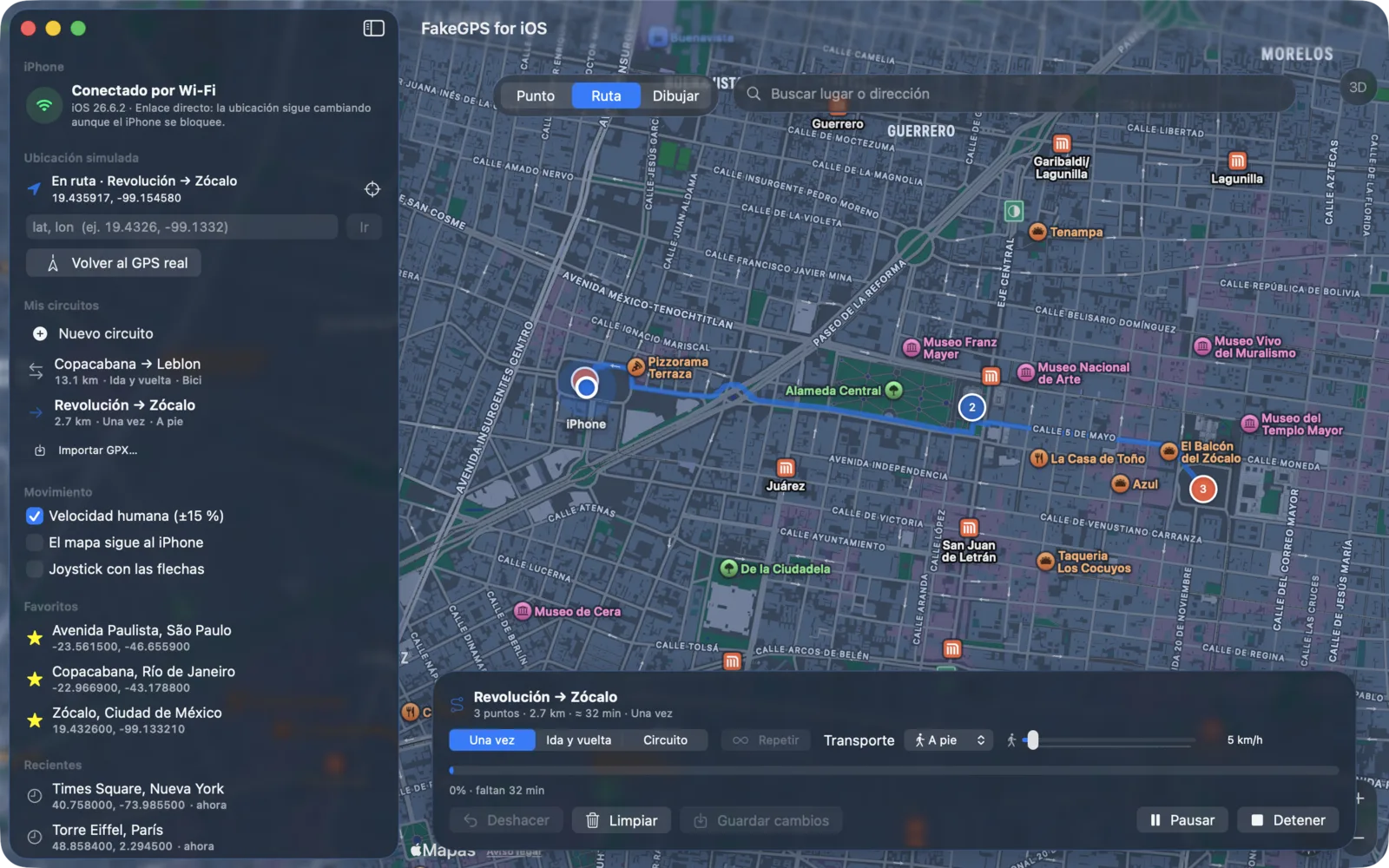Switch to the Punto tab
Viewport: 1389px width, 868px height.
point(536,95)
